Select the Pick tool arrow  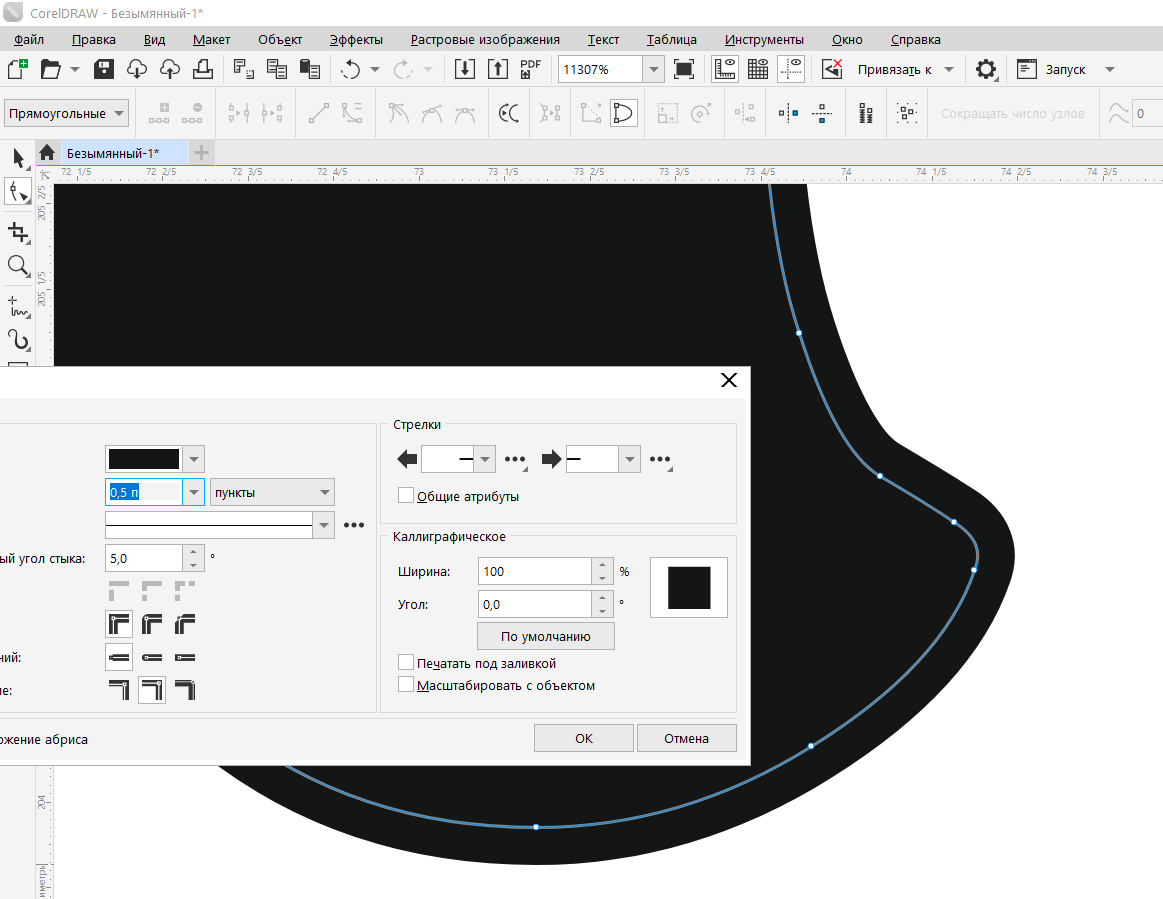click(18, 157)
